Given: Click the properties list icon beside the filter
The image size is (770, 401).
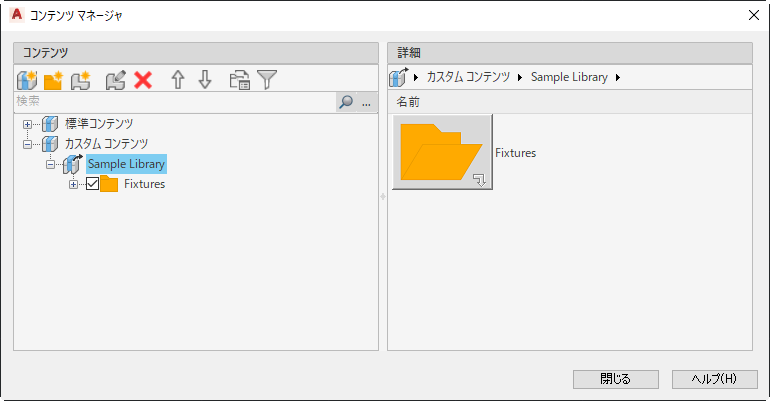Looking at the screenshot, I should [x=240, y=80].
